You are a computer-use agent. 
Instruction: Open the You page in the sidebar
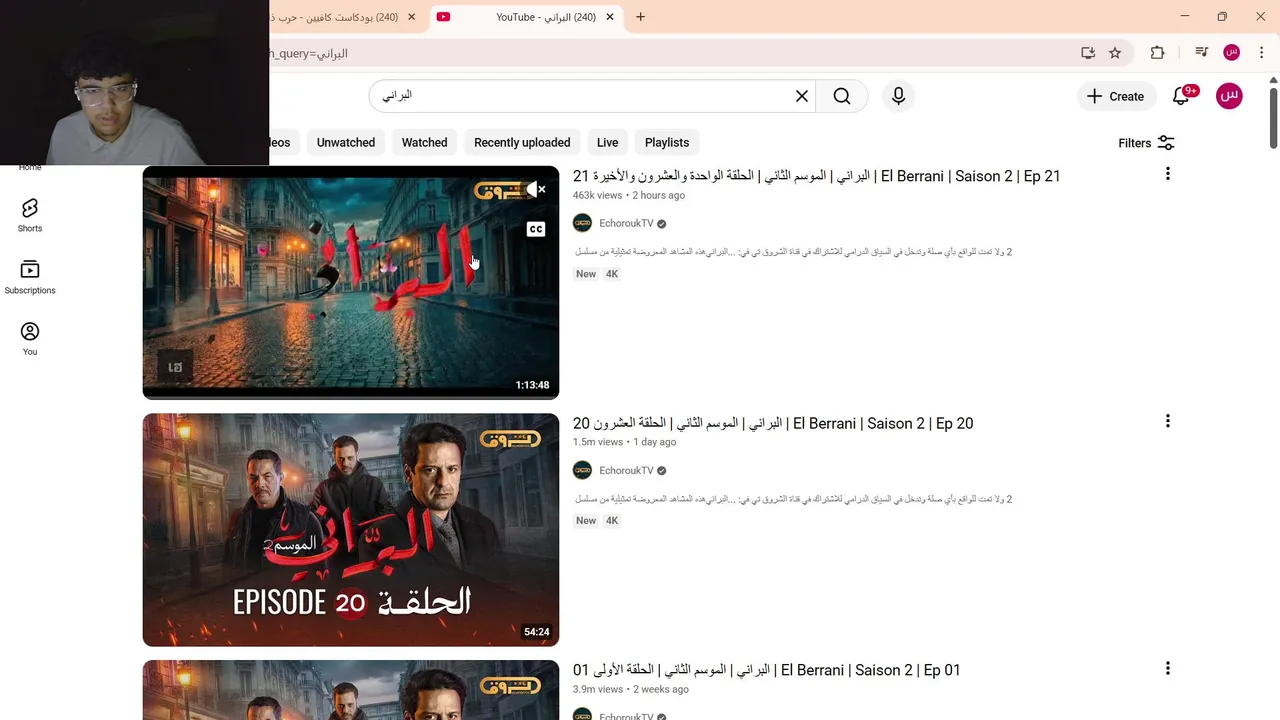point(30,338)
